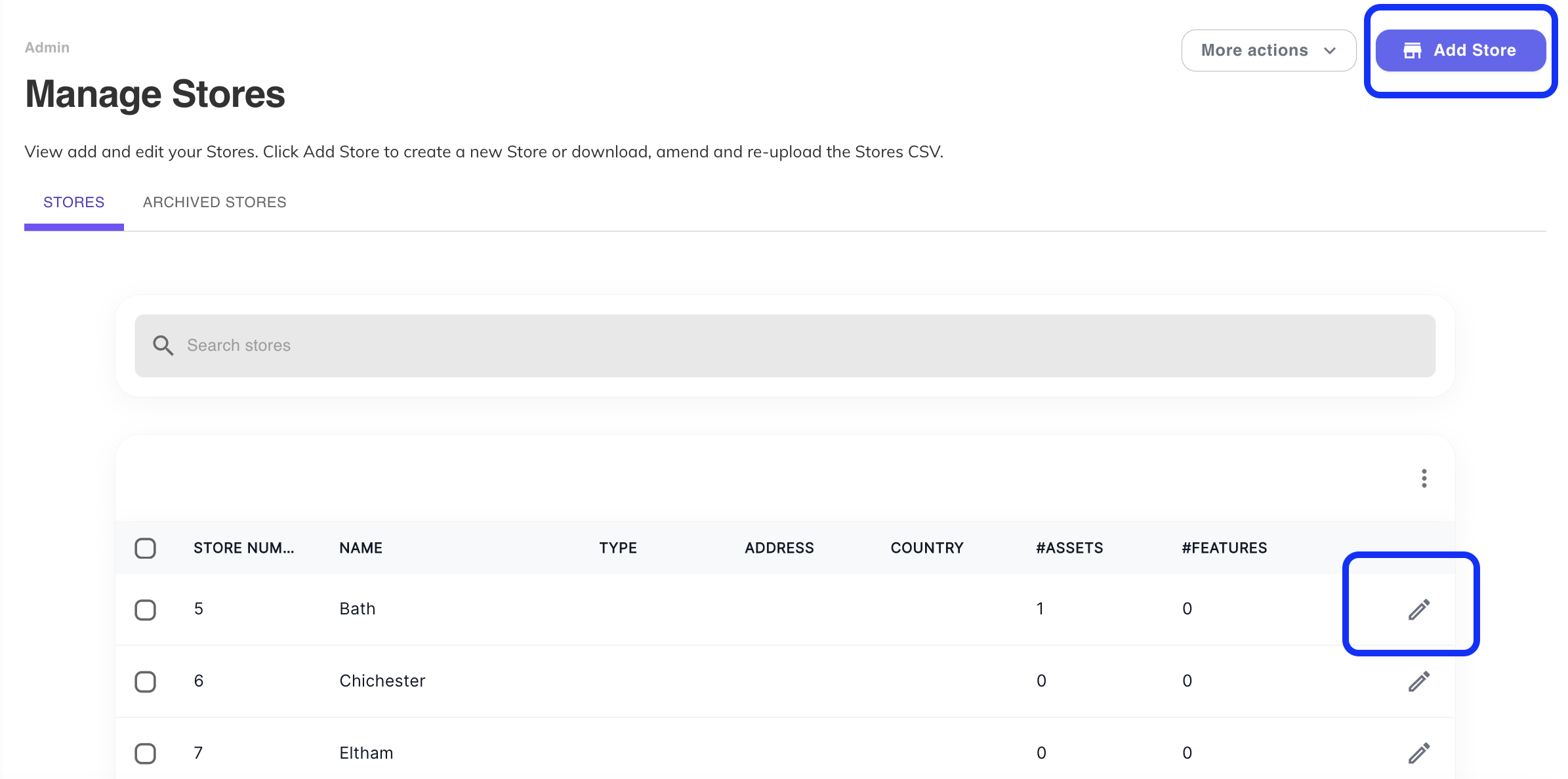Toggle the select-all header checkbox
Image resolution: width=1568 pixels, height=779 pixels.
[145, 548]
